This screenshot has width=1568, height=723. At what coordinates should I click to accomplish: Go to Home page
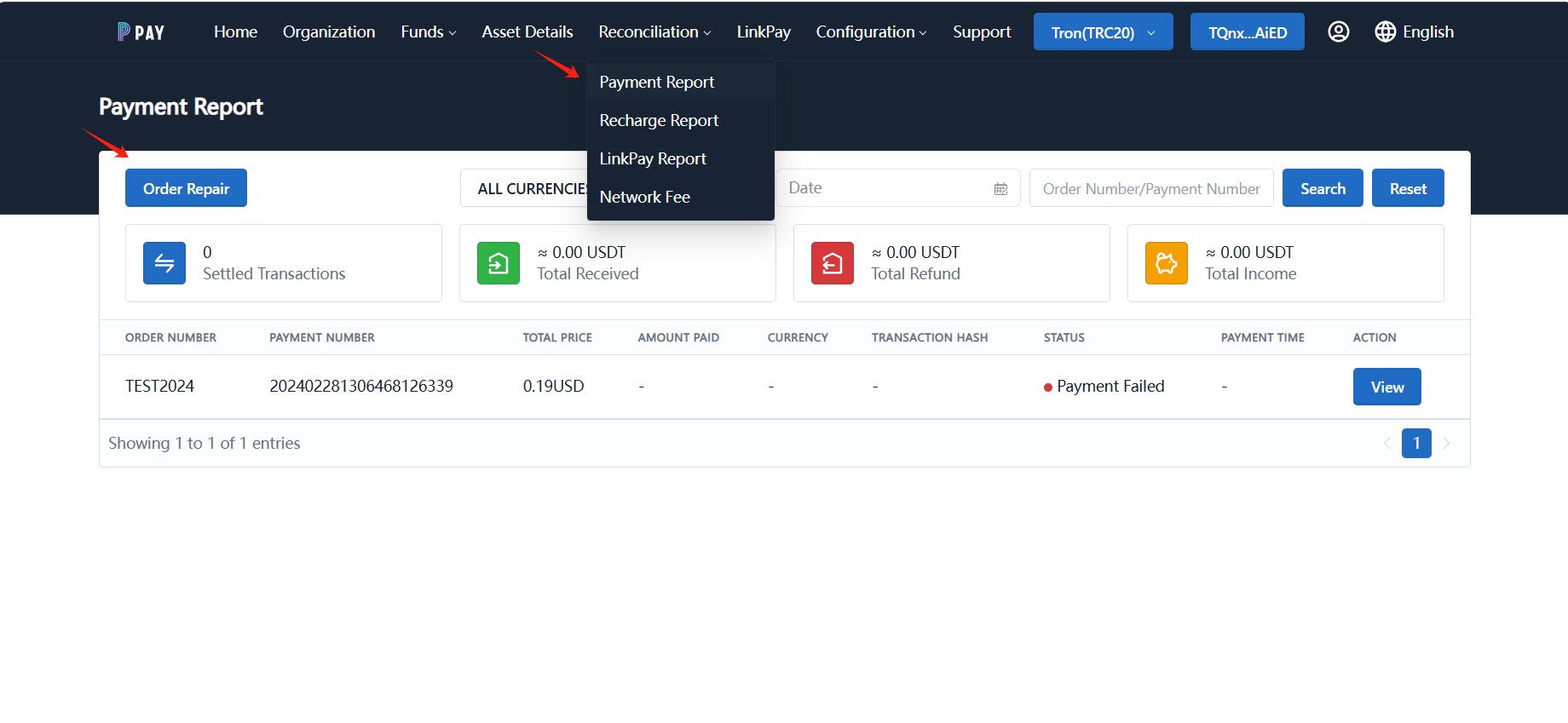pyautogui.click(x=235, y=32)
